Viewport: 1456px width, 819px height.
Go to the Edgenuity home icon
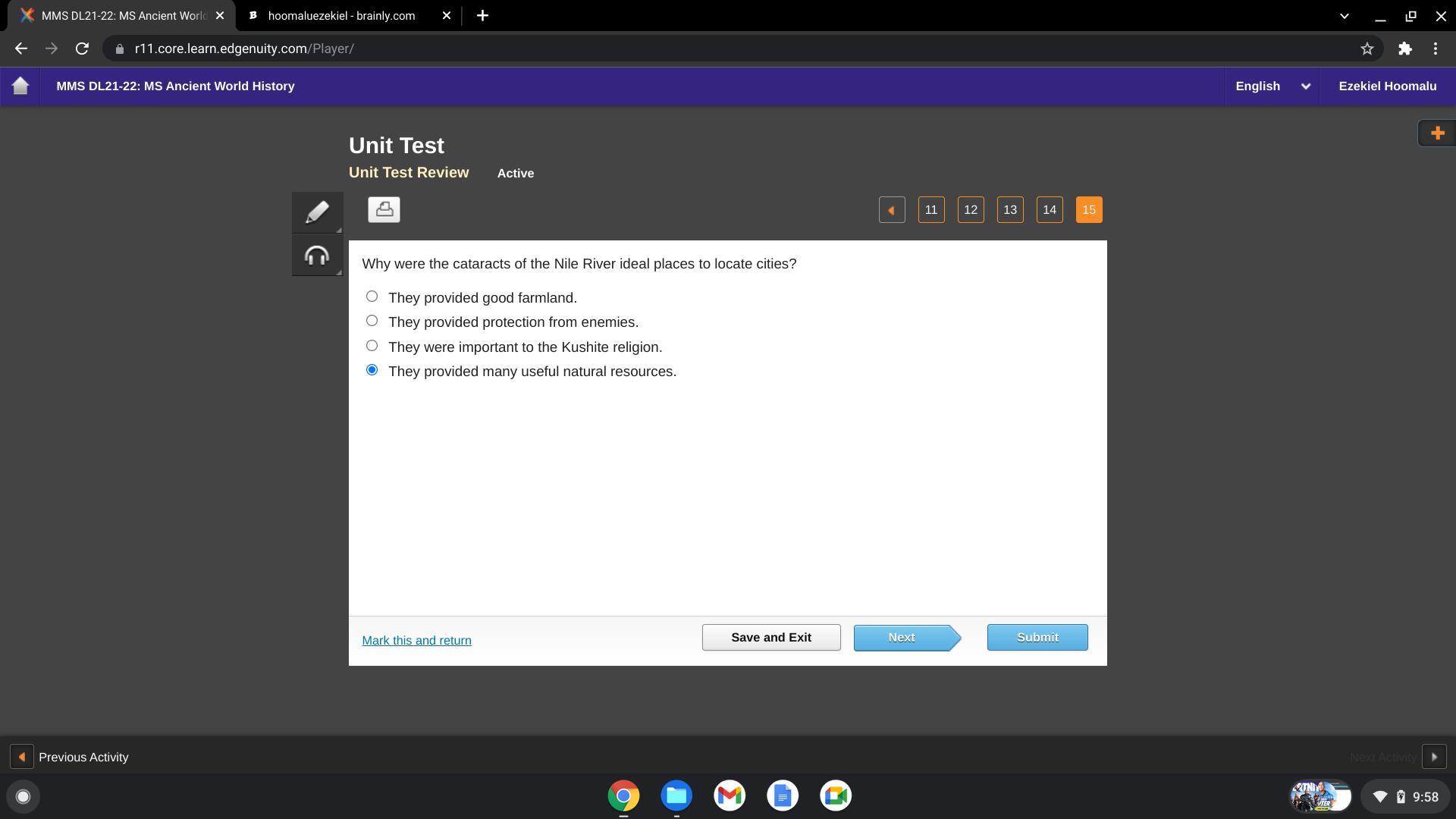pyautogui.click(x=20, y=86)
